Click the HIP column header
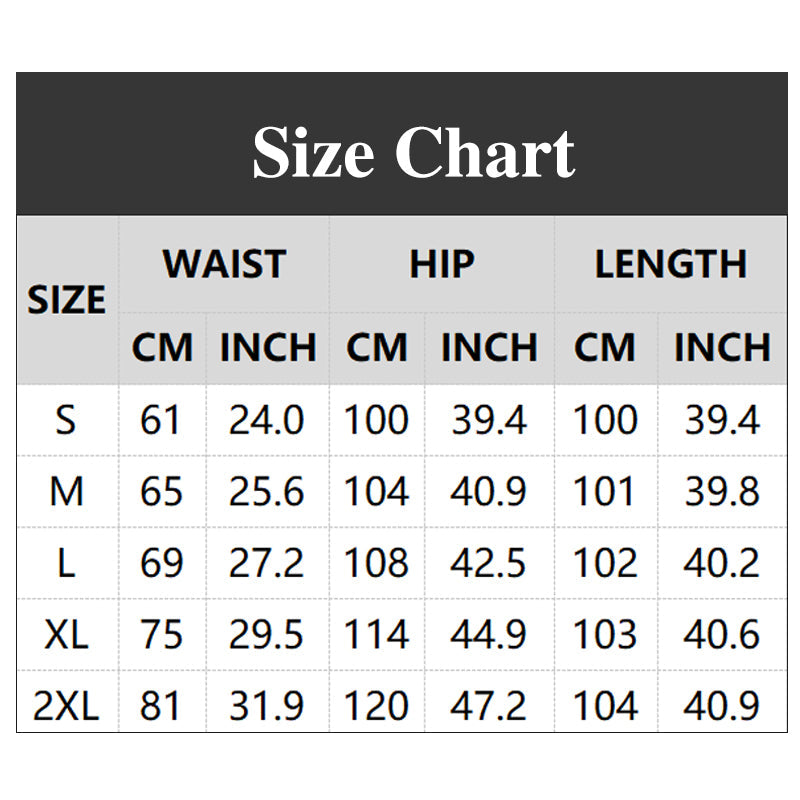Image resolution: width=800 pixels, height=800 pixels. pyautogui.click(x=441, y=264)
